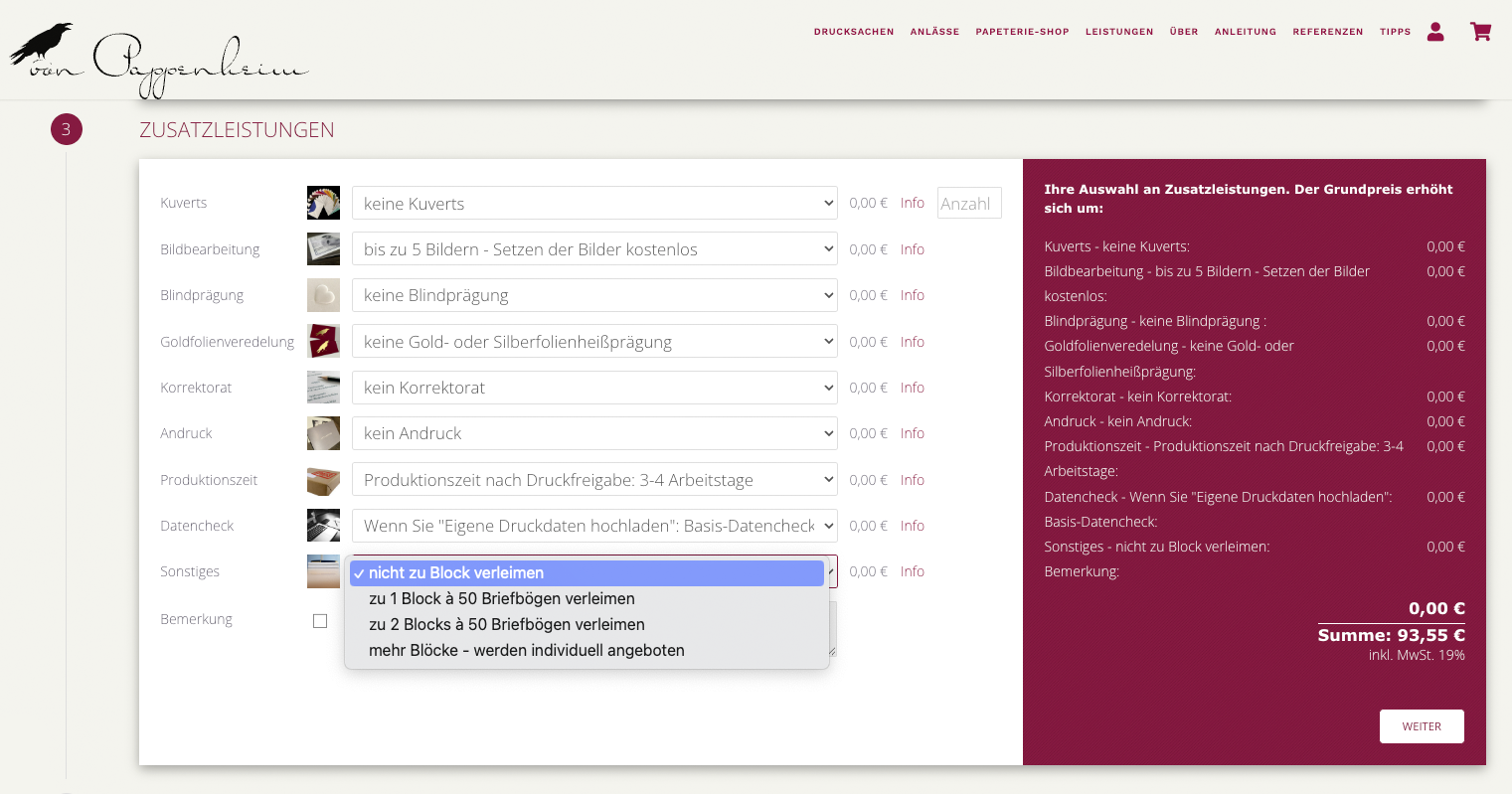
Task: Click the Datencheck thumbnail icon
Action: point(323,526)
